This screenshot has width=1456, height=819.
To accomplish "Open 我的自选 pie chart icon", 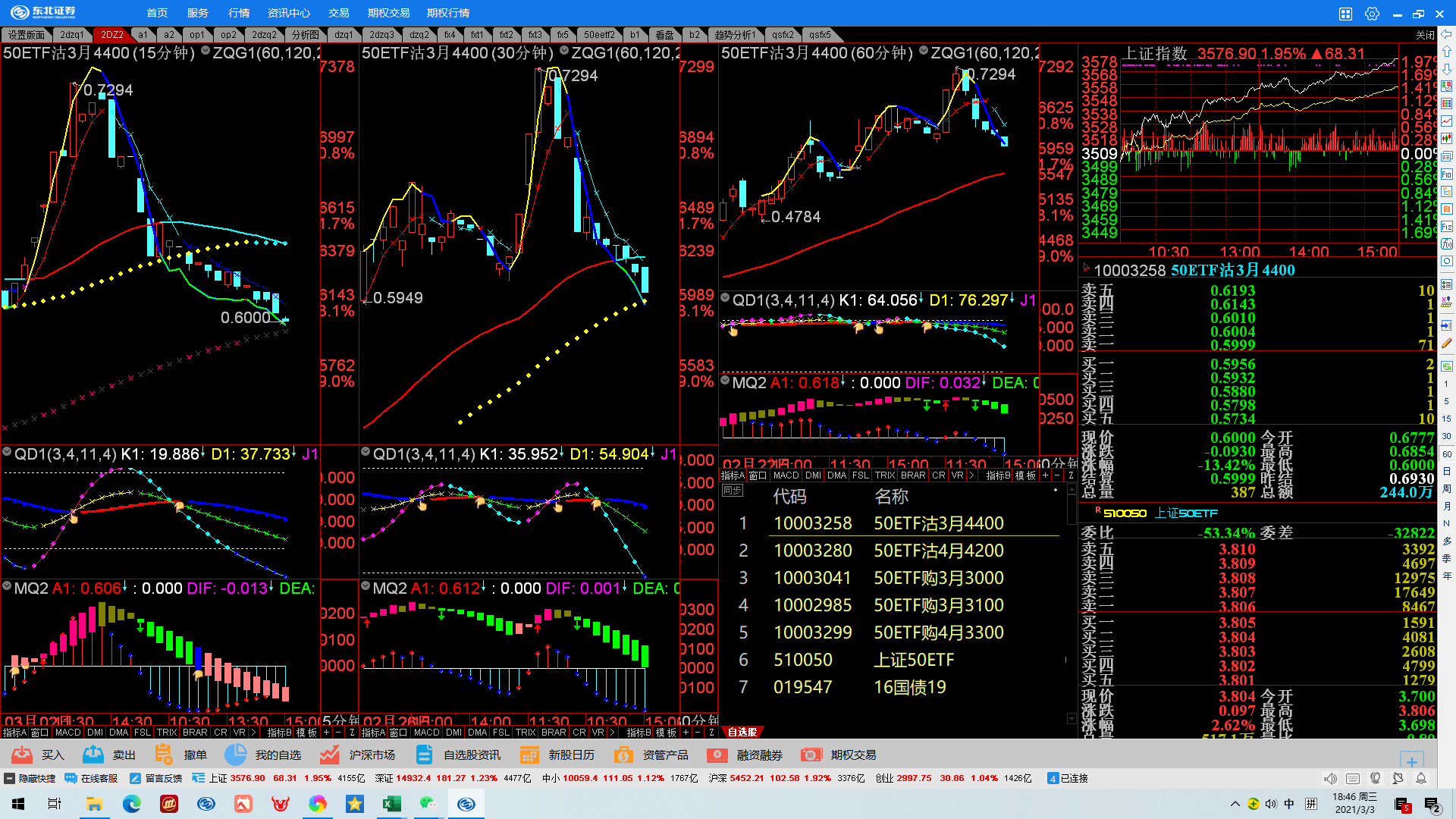I will pyautogui.click(x=235, y=755).
